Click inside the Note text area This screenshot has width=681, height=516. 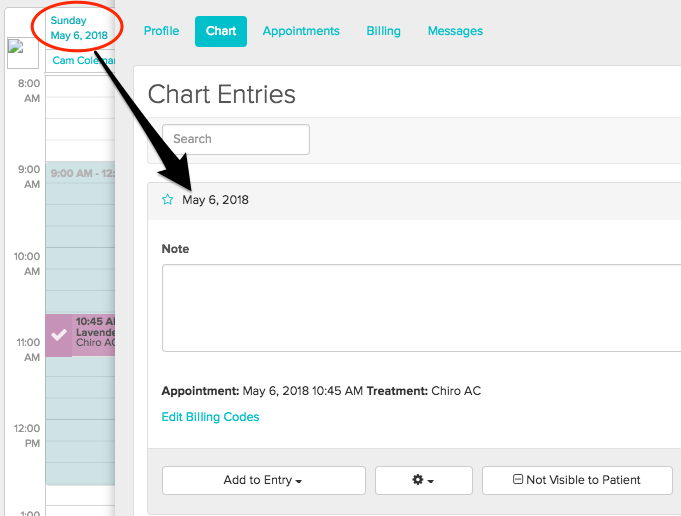click(420, 308)
